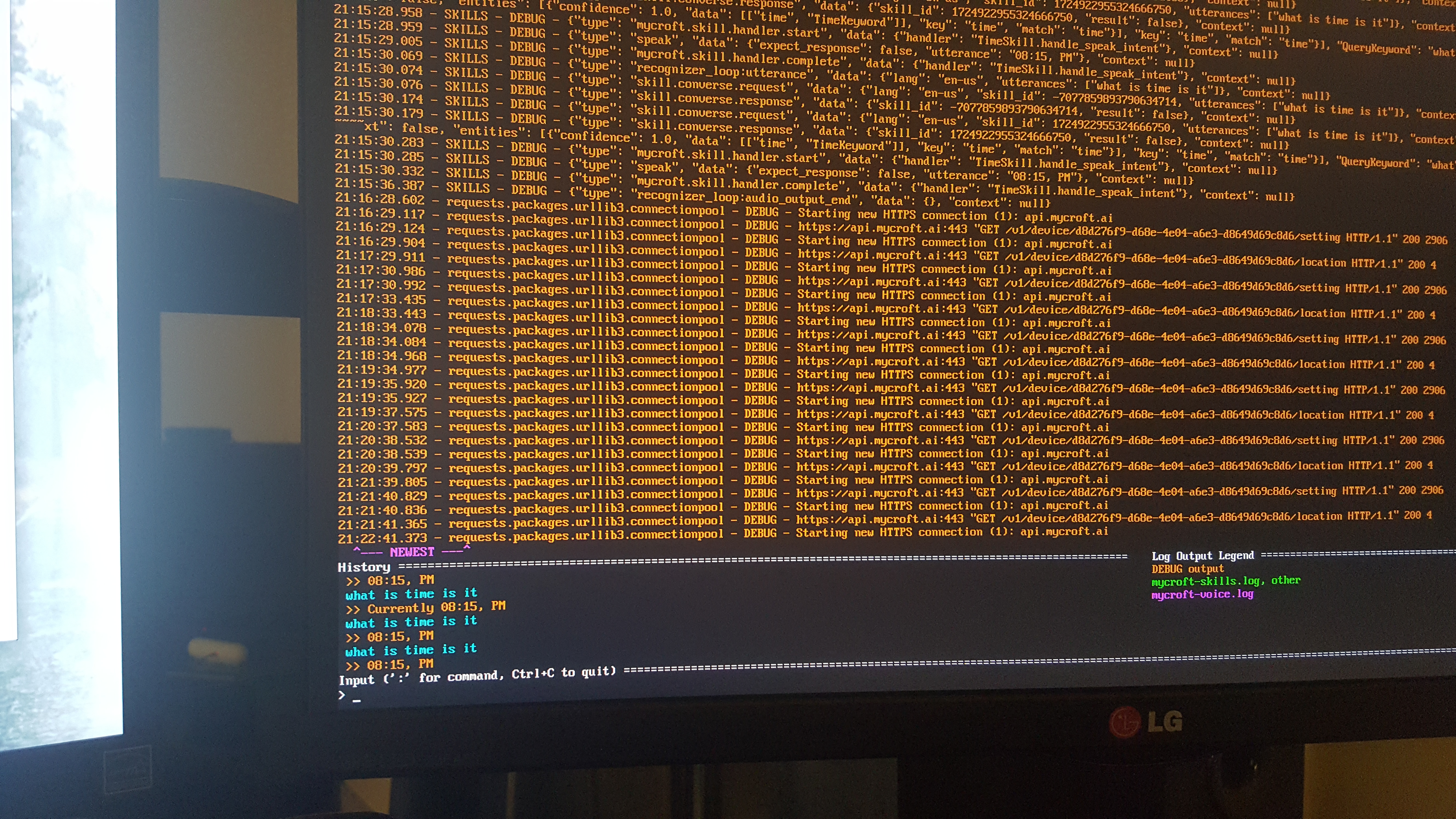Select the "mycroft-voice.log" legend entry
Screen dimensions: 1456x819
tap(1202, 595)
